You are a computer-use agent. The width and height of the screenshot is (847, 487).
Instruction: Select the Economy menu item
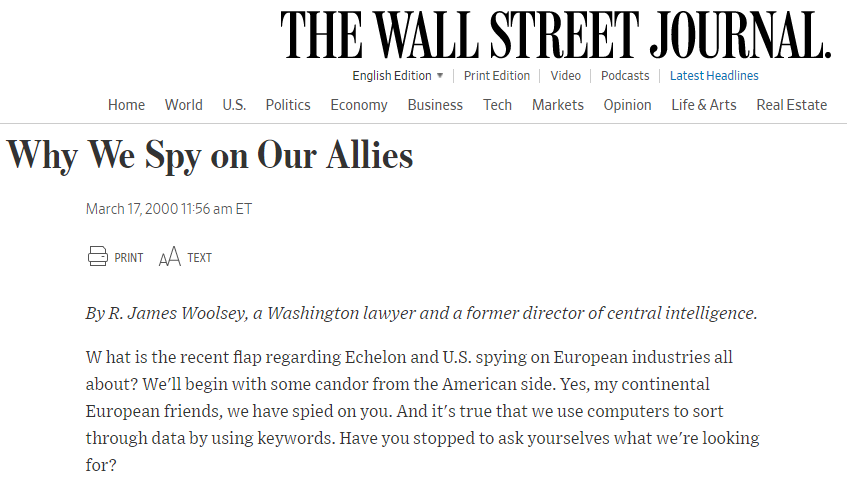click(359, 105)
